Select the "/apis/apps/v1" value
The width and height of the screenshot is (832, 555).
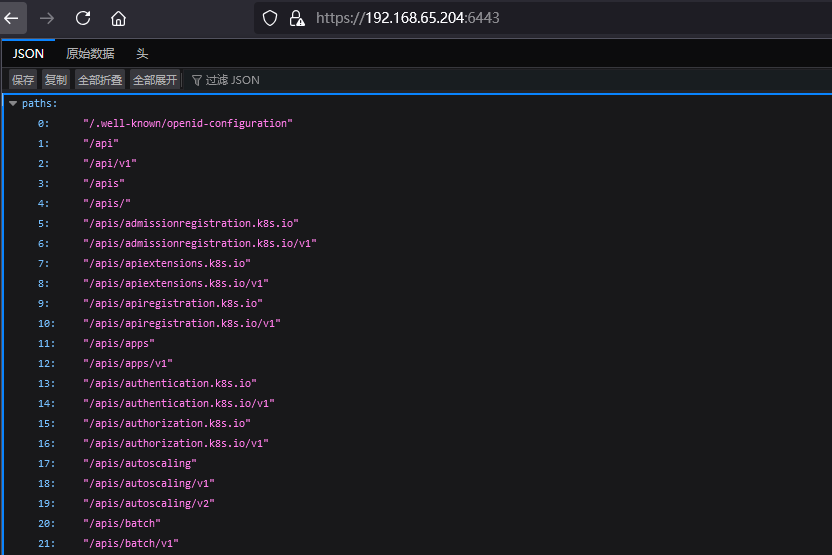tap(128, 363)
